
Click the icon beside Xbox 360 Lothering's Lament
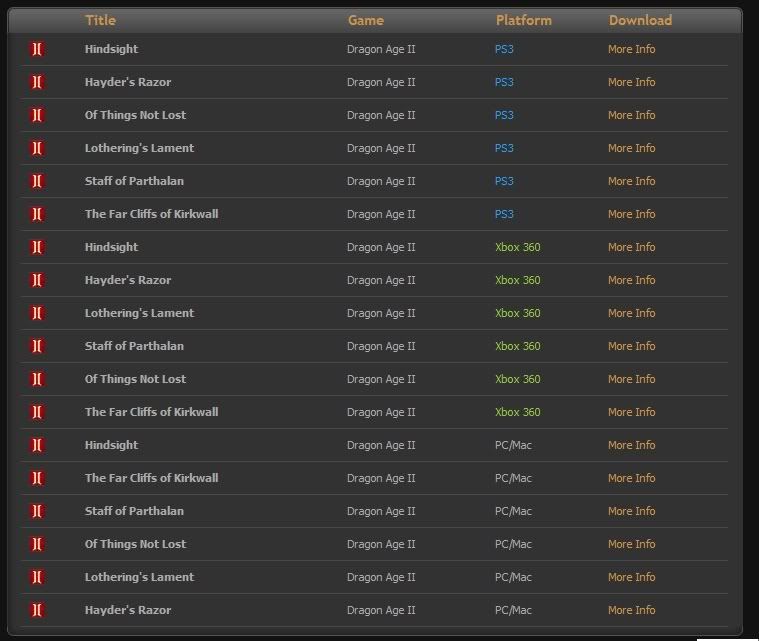37,313
